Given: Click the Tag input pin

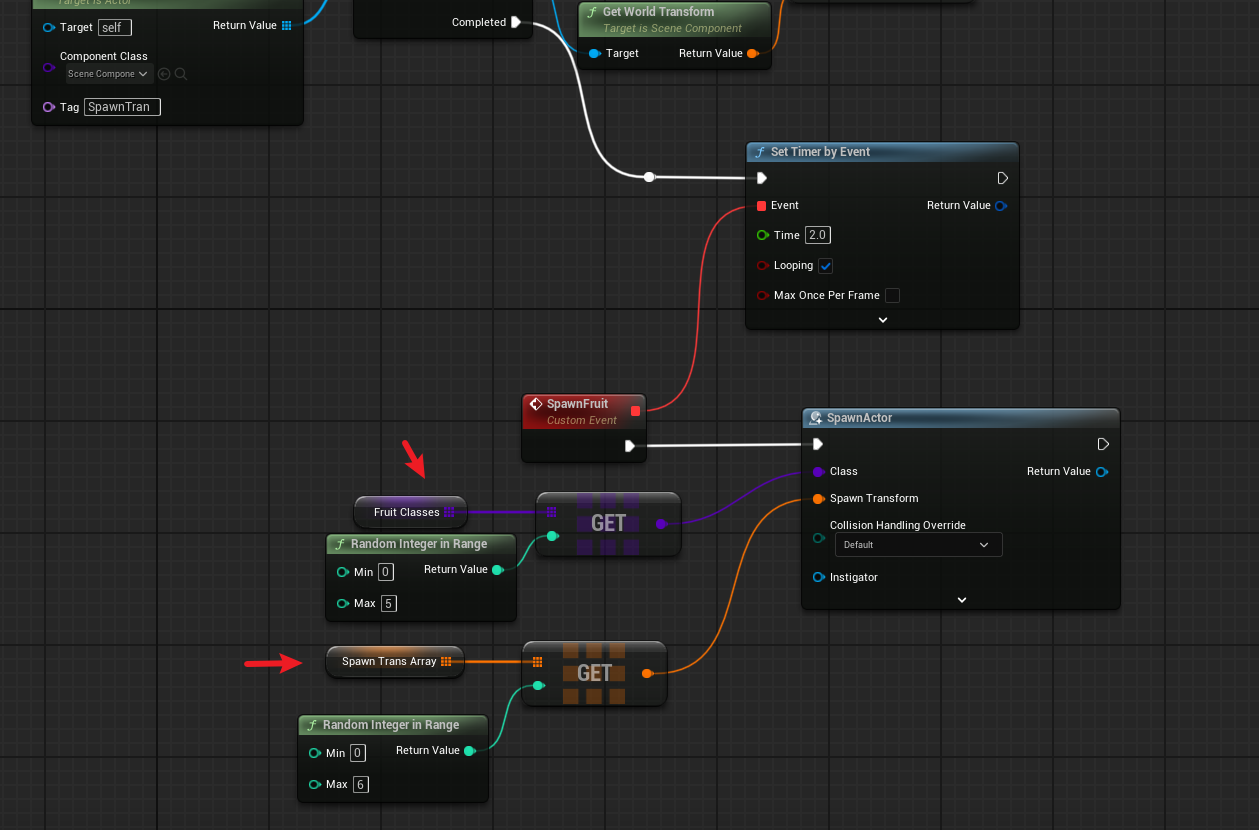Looking at the screenshot, I should 49,107.
